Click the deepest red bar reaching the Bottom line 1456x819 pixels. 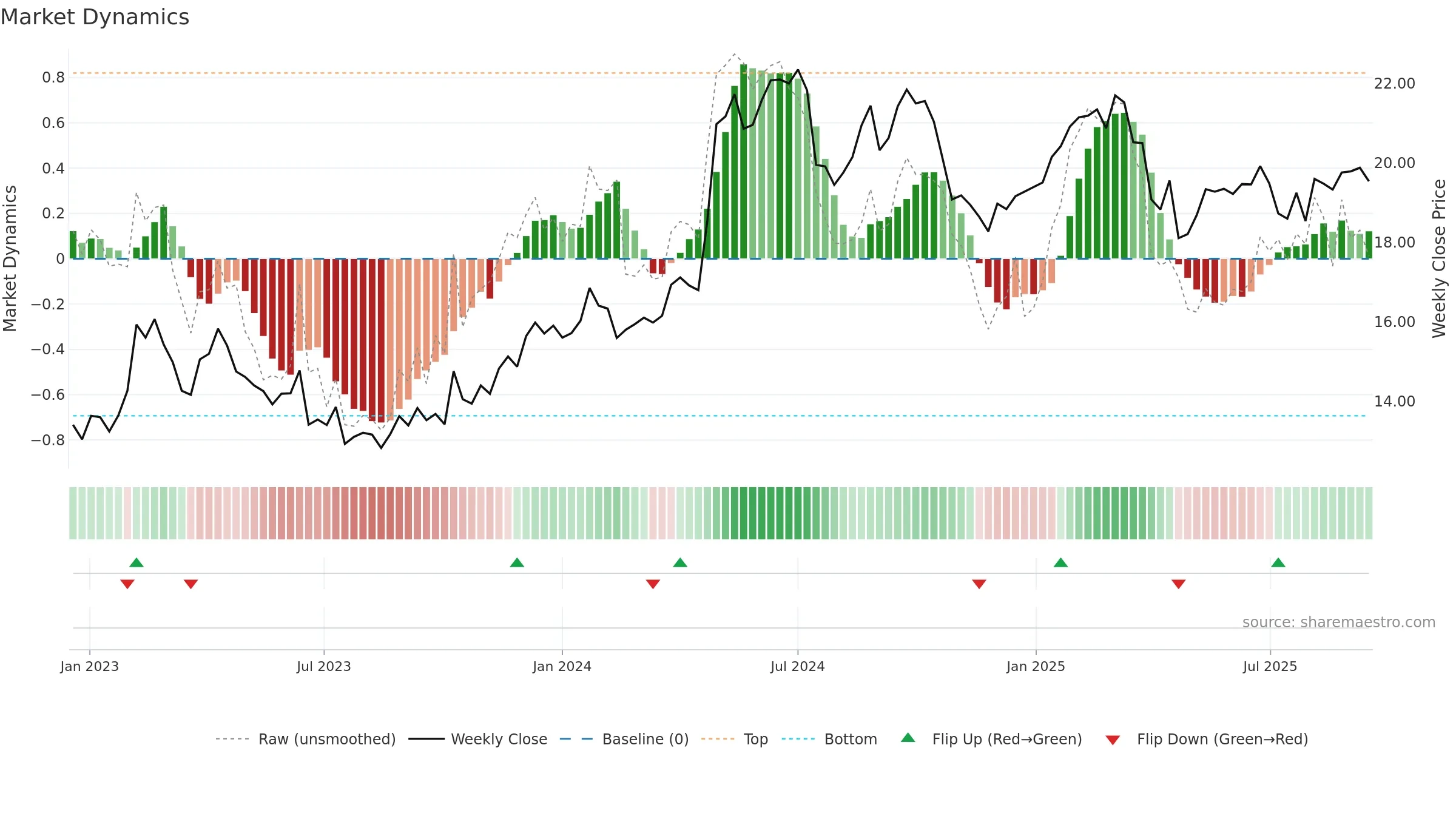381,340
